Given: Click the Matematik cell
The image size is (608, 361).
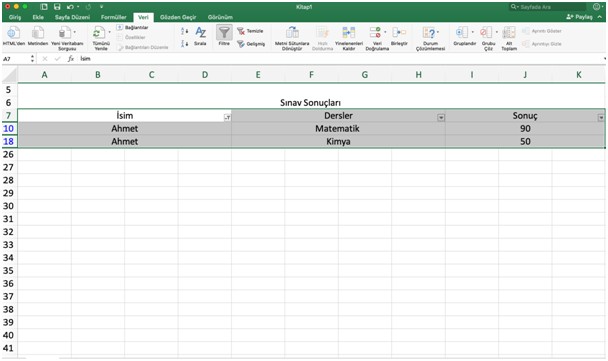Looking at the screenshot, I should coord(338,128).
